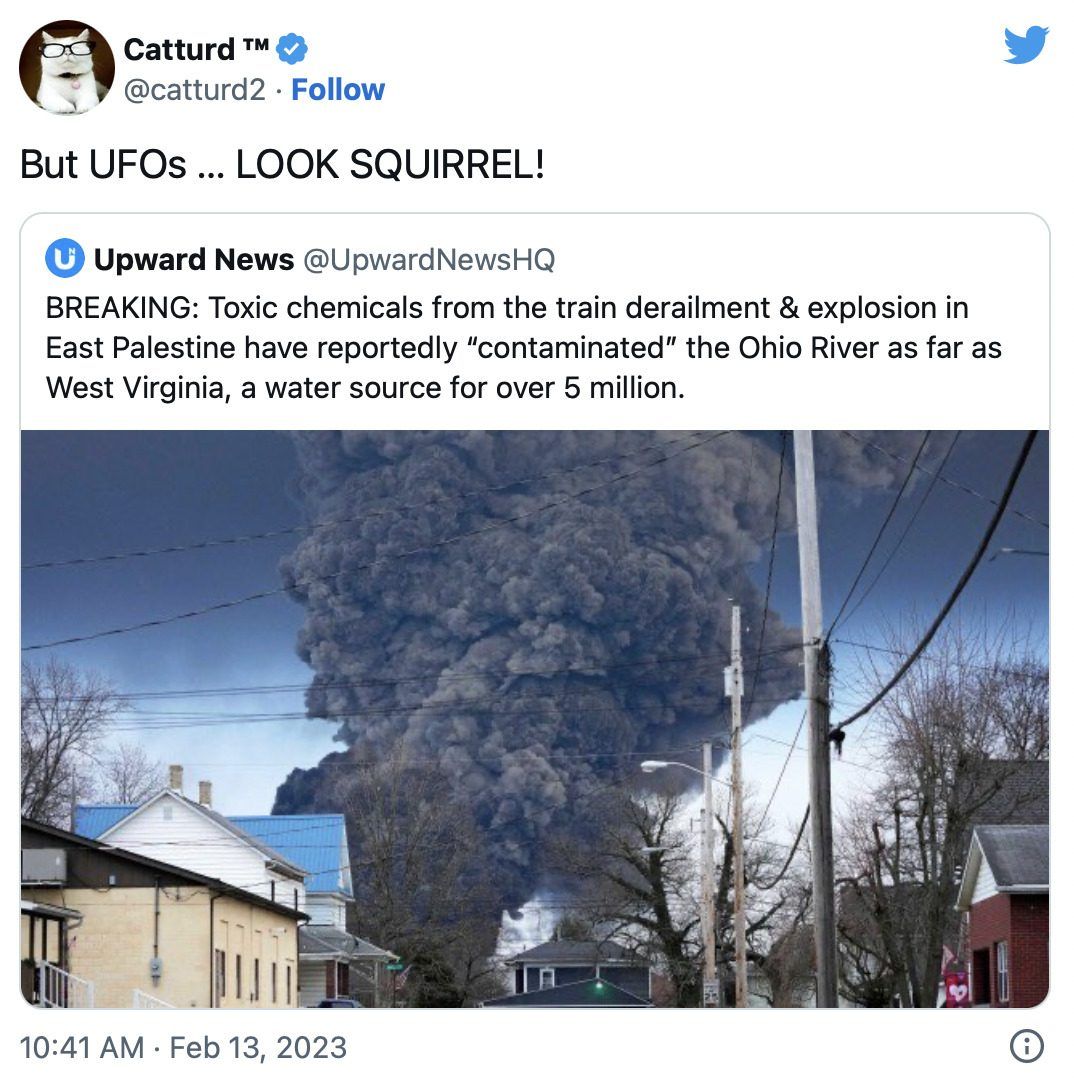Follow the @catturd2 account

(338, 90)
